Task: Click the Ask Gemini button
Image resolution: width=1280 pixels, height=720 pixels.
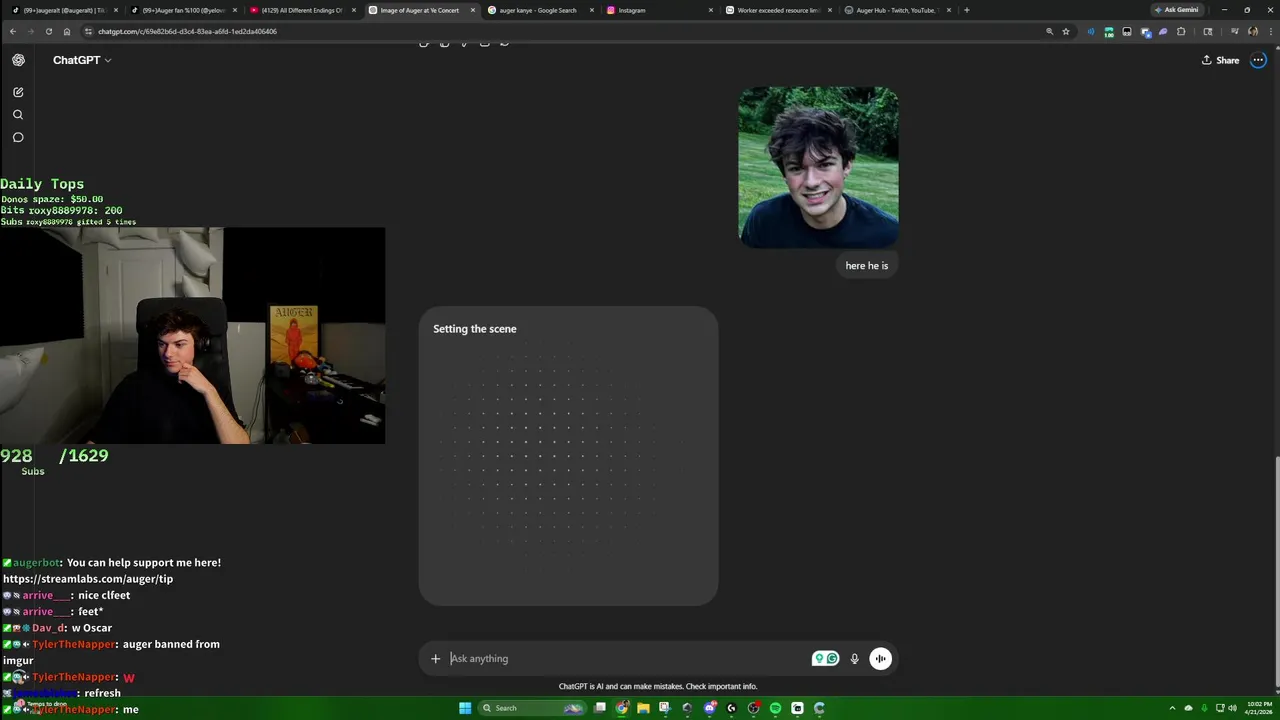Action: 1175,10
